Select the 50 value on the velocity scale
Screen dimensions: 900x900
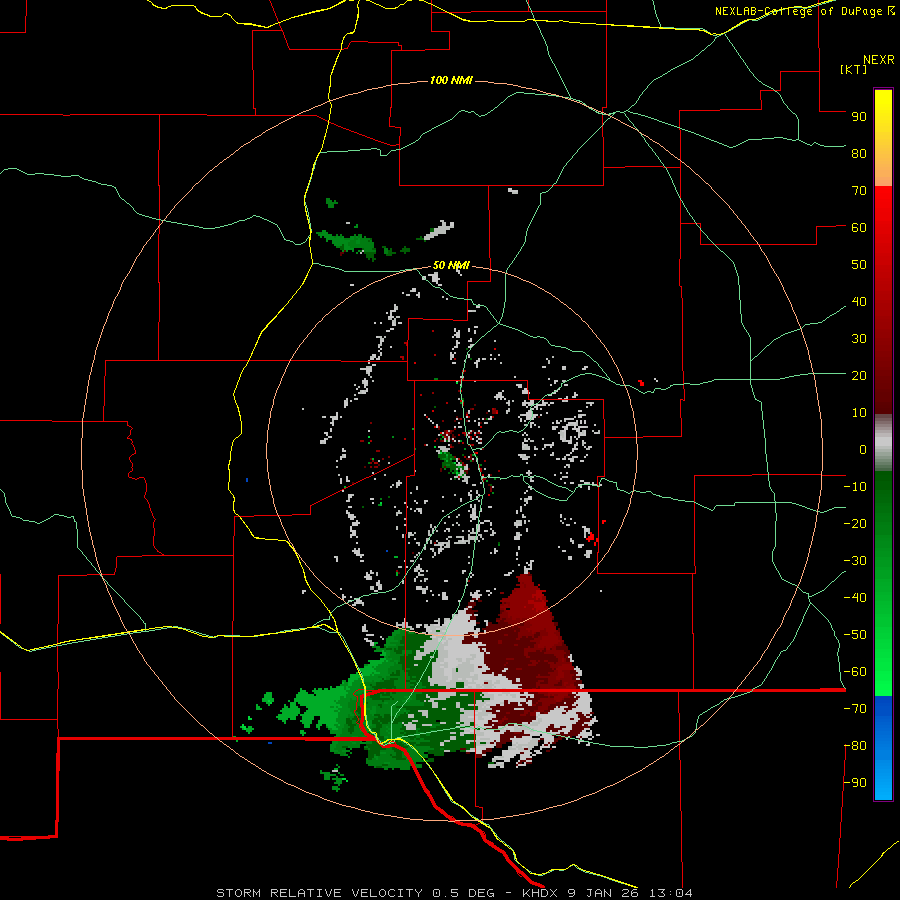pyautogui.click(x=859, y=265)
